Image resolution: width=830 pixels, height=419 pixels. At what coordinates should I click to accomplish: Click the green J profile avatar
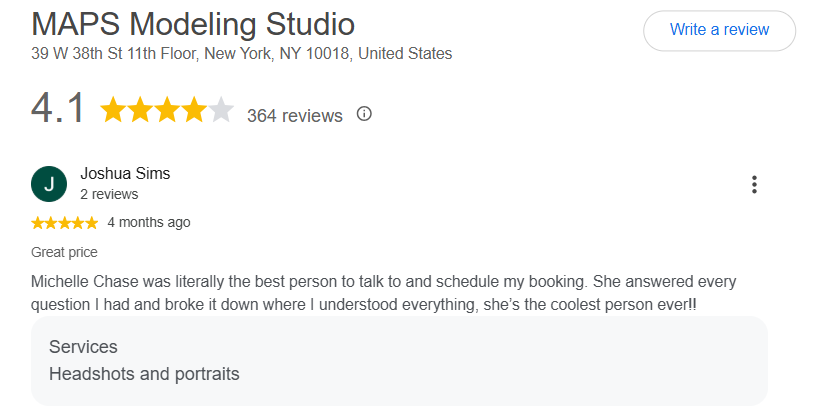pyautogui.click(x=49, y=184)
